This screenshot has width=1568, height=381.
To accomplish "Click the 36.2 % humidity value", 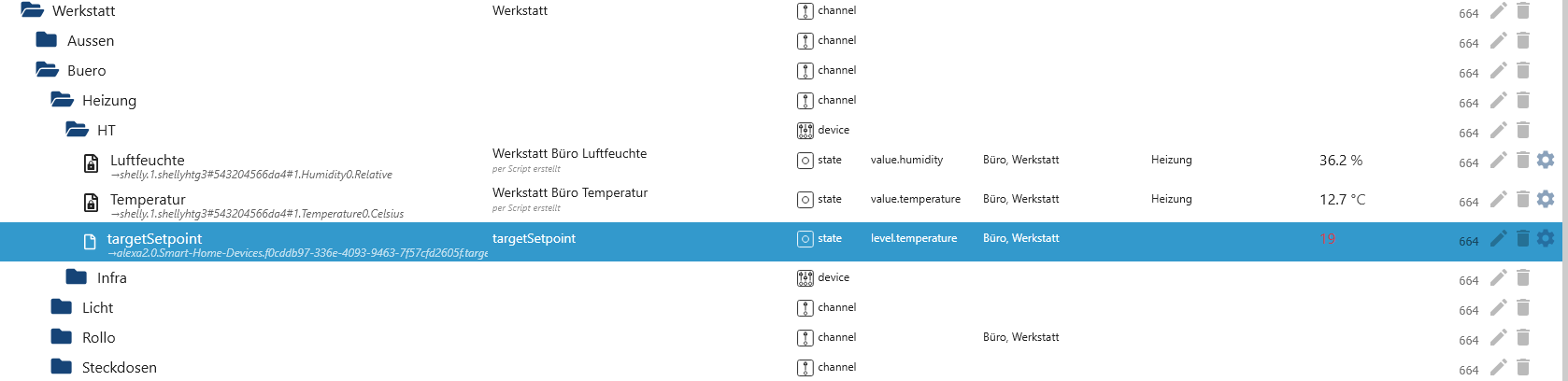I will click(1340, 161).
